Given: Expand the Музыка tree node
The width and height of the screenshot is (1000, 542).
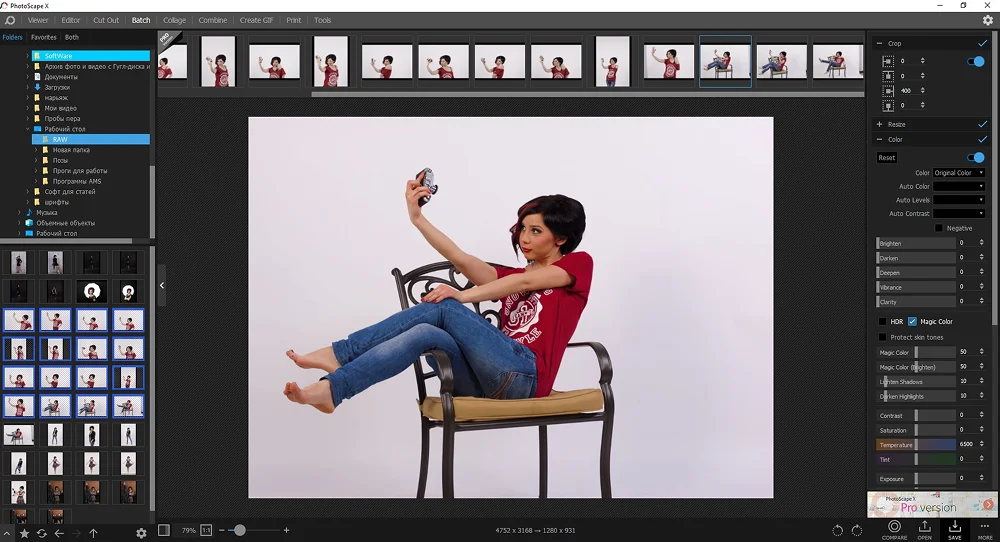Looking at the screenshot, I should click(x=19, y=212).
